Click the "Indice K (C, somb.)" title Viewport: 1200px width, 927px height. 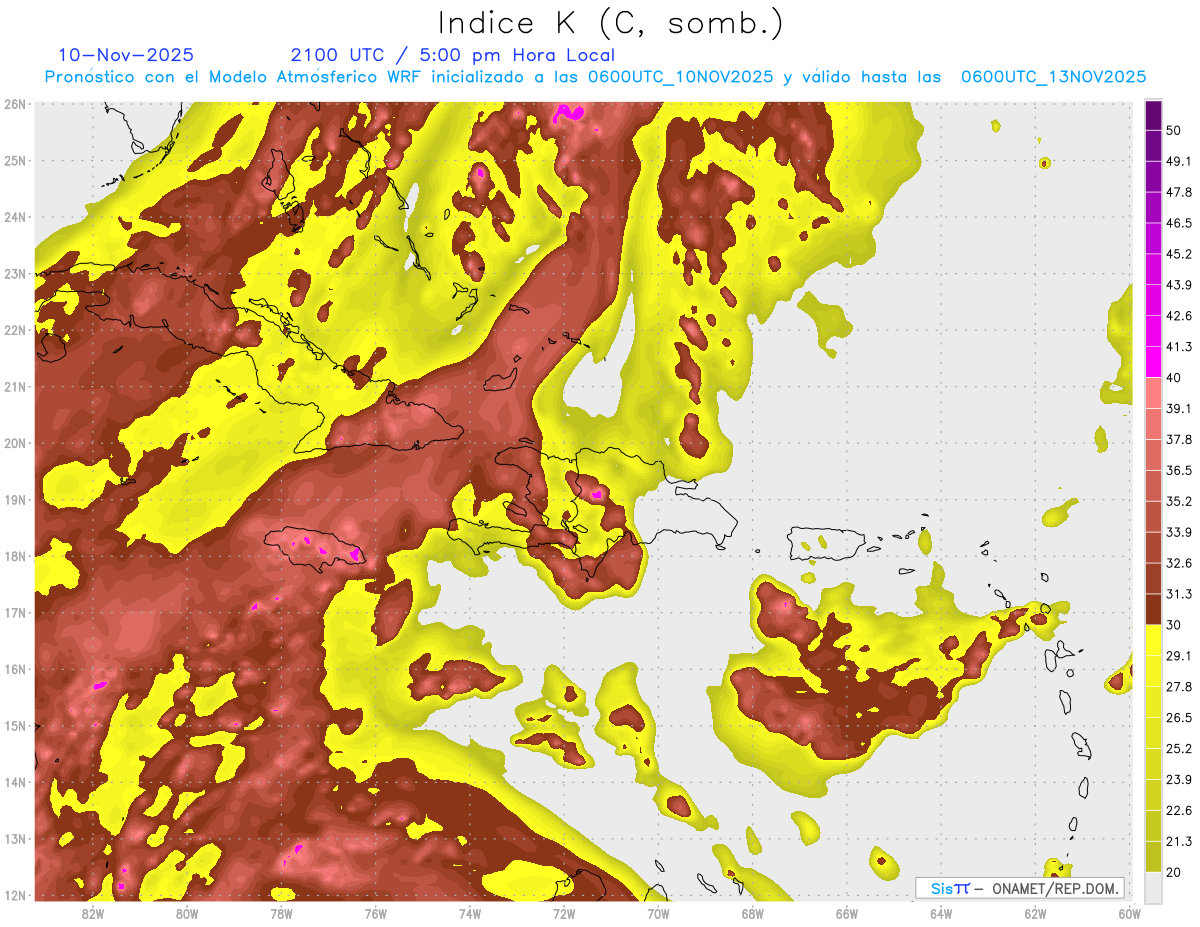pyautogui.click(x=610, y=24)
